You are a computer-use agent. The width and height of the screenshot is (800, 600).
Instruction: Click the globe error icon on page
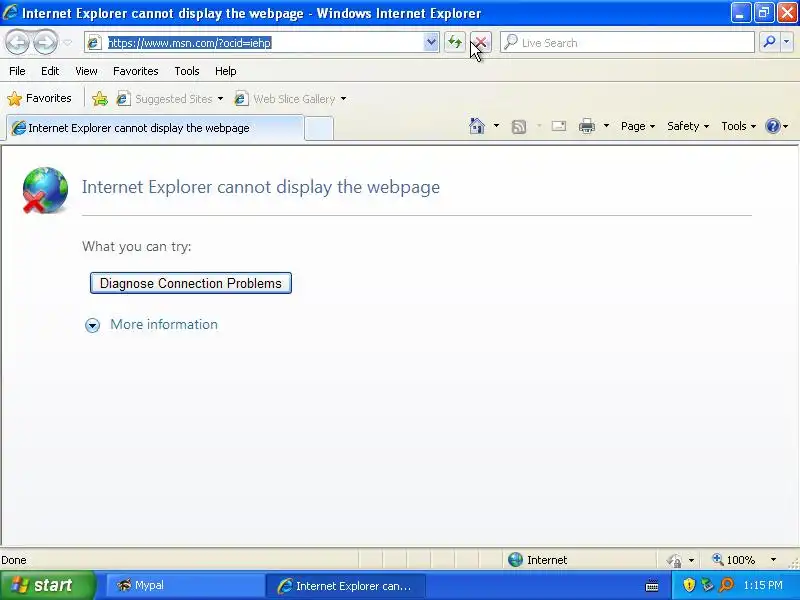tap(45, 190)
